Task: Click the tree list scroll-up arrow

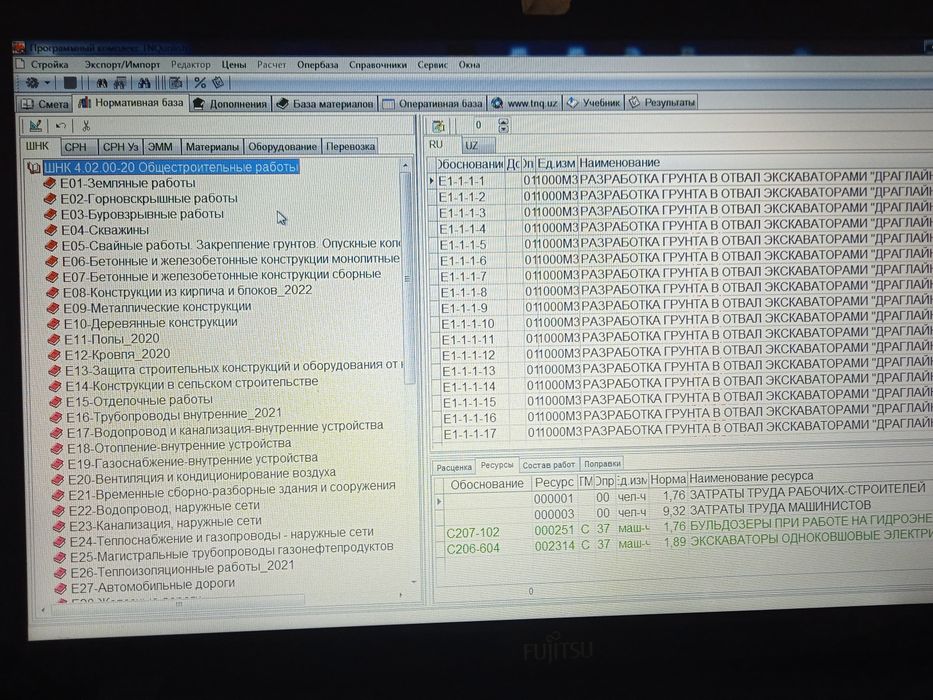Action: (x=406, y=165)
